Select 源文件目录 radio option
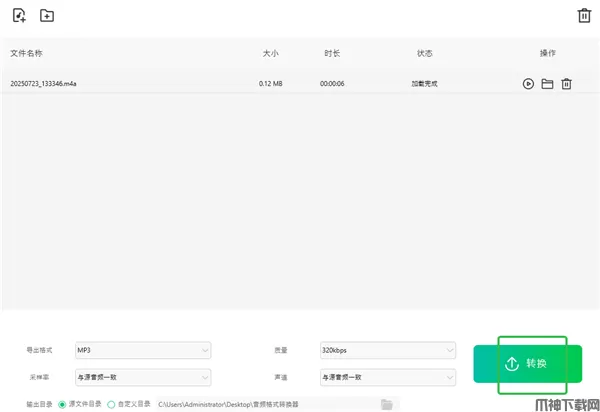This screenshot has width=600, height=412. coord(62,404)
